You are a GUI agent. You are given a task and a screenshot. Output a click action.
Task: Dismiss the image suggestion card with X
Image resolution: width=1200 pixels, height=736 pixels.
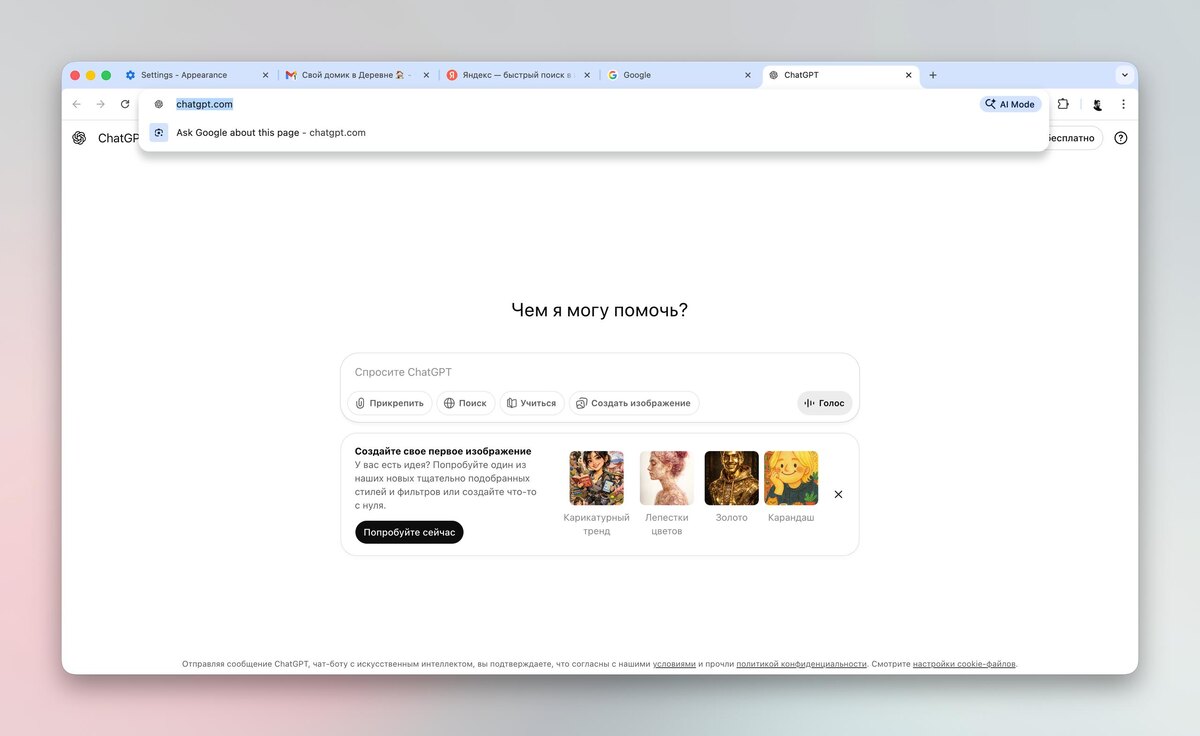pos(838,494)
